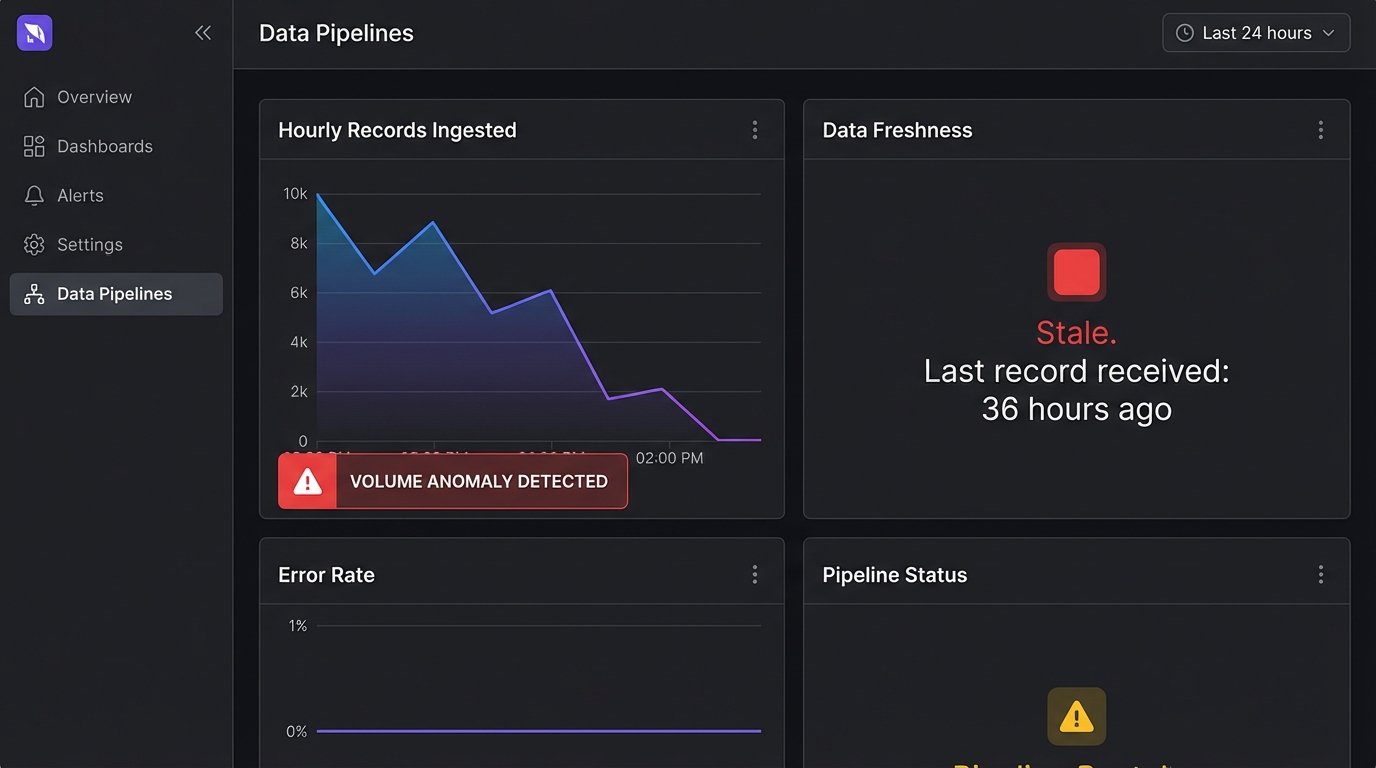The width and height of the screenshot is (1376, 768).
Task: Click the purple app logo icon
Action: click(x=35, y=33)
